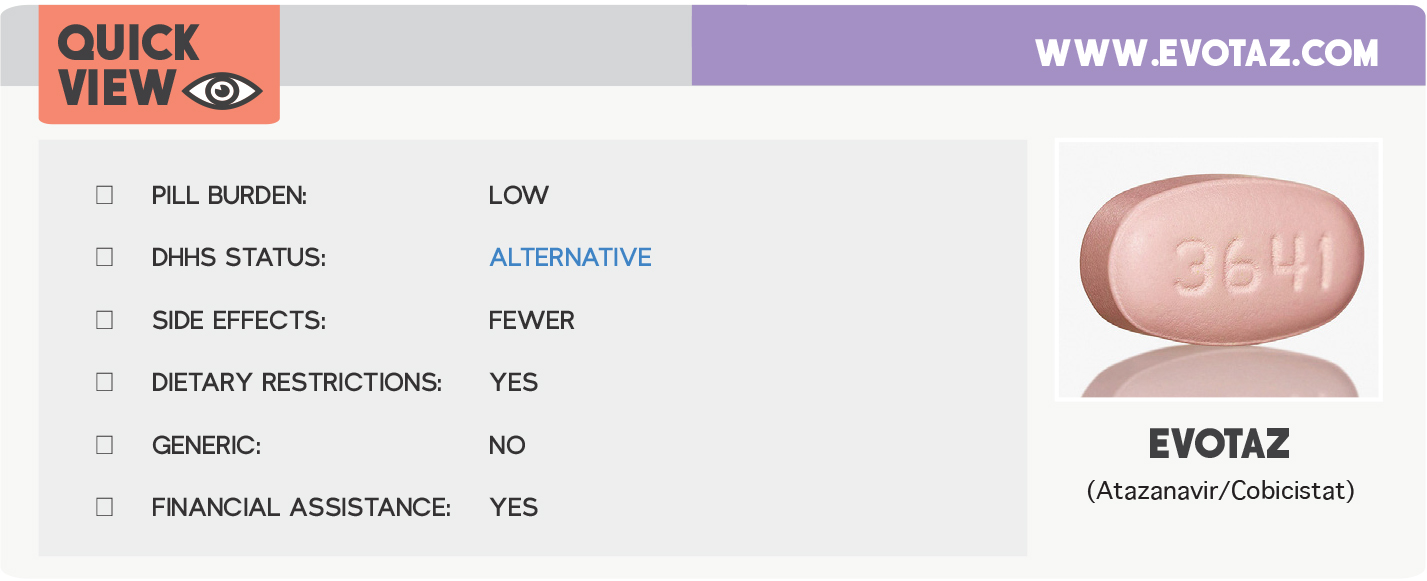1427x581 pixels.
Task: Tick the Generic checkbox
Action: pyautogui.click(x=104, y=445)
